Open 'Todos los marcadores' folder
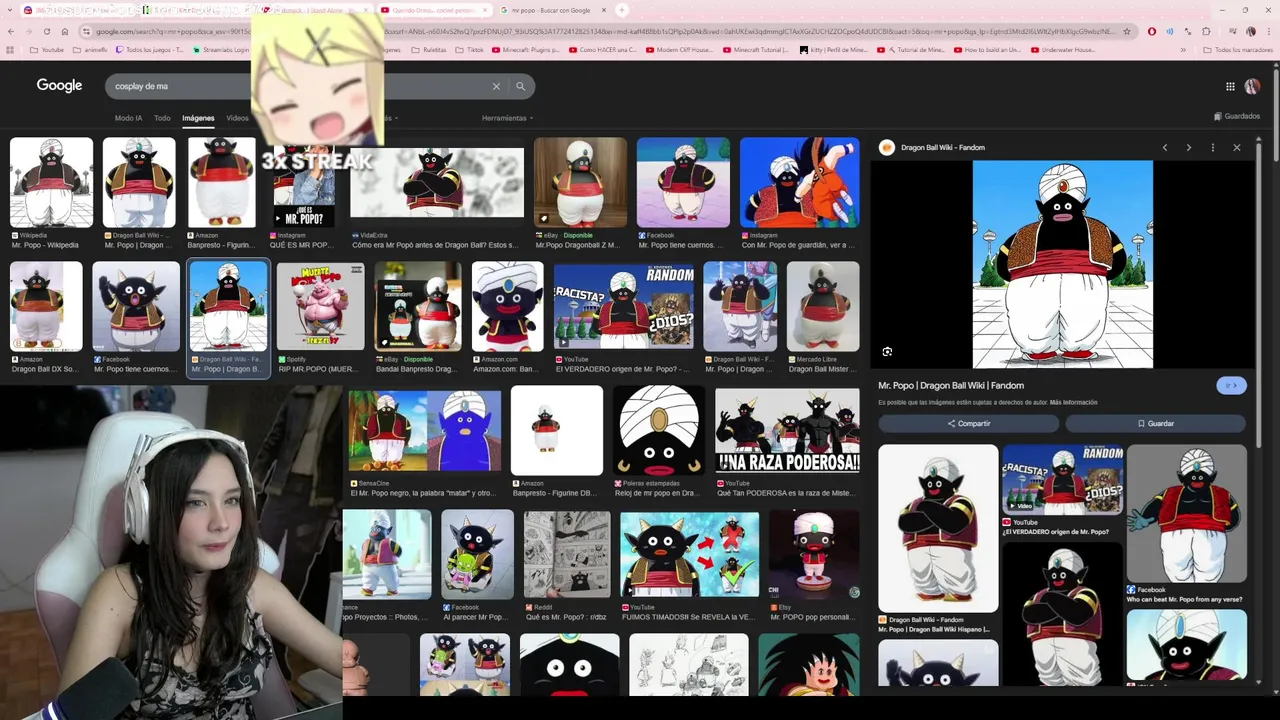This screenshot has width=1280, height=720. click(1238, 49)
